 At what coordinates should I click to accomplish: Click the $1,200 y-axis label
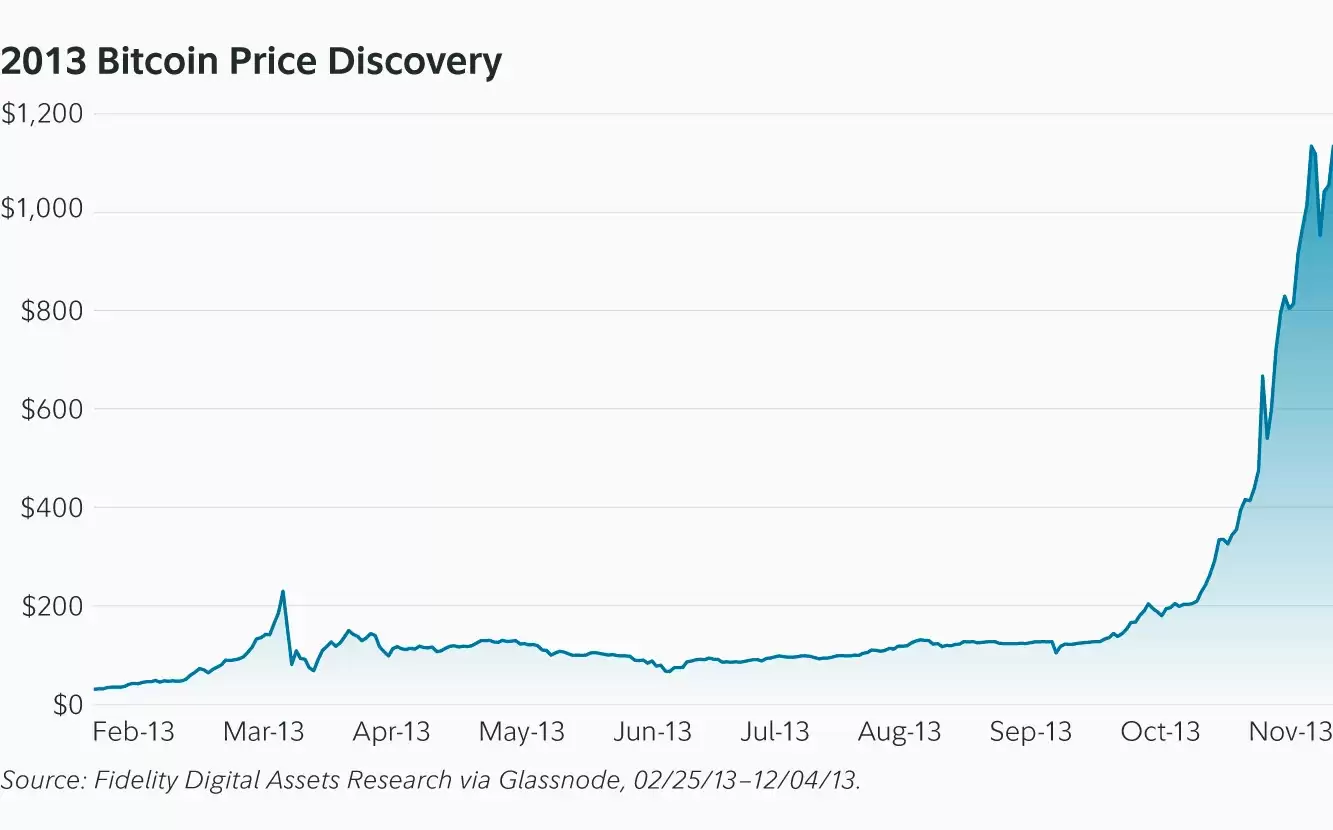point(41,114)
